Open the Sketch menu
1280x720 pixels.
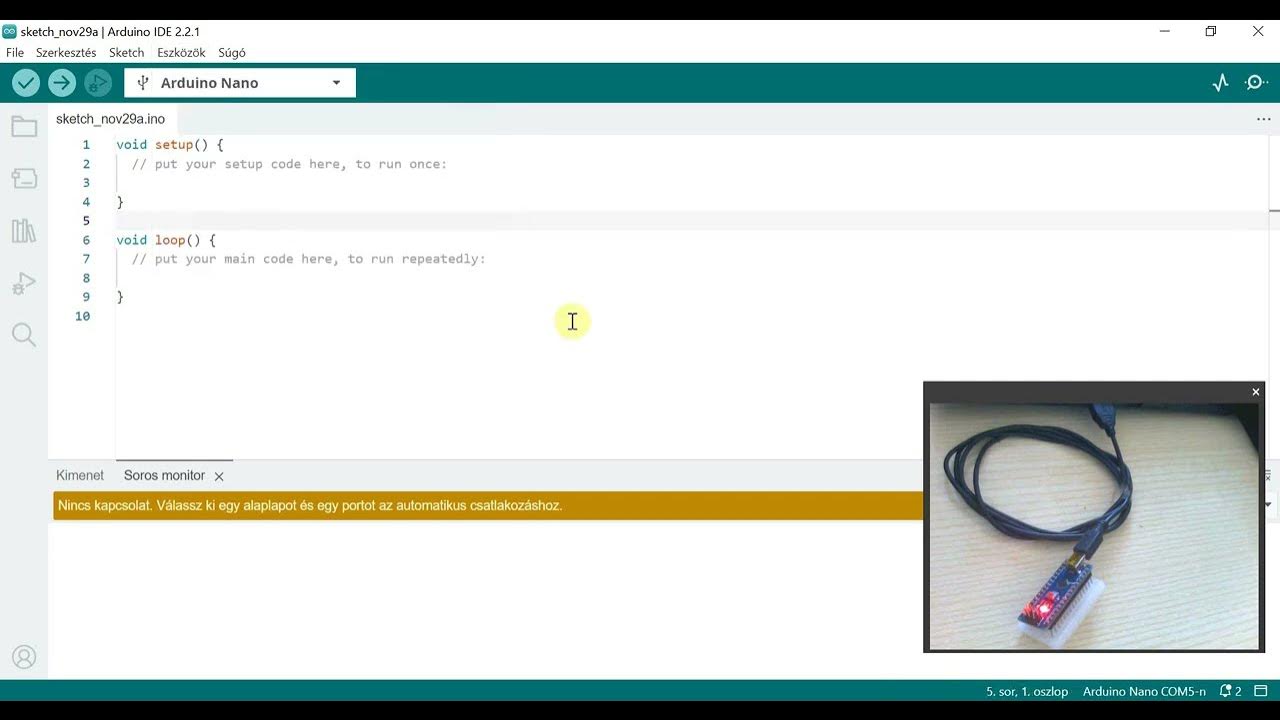(127, 52)
